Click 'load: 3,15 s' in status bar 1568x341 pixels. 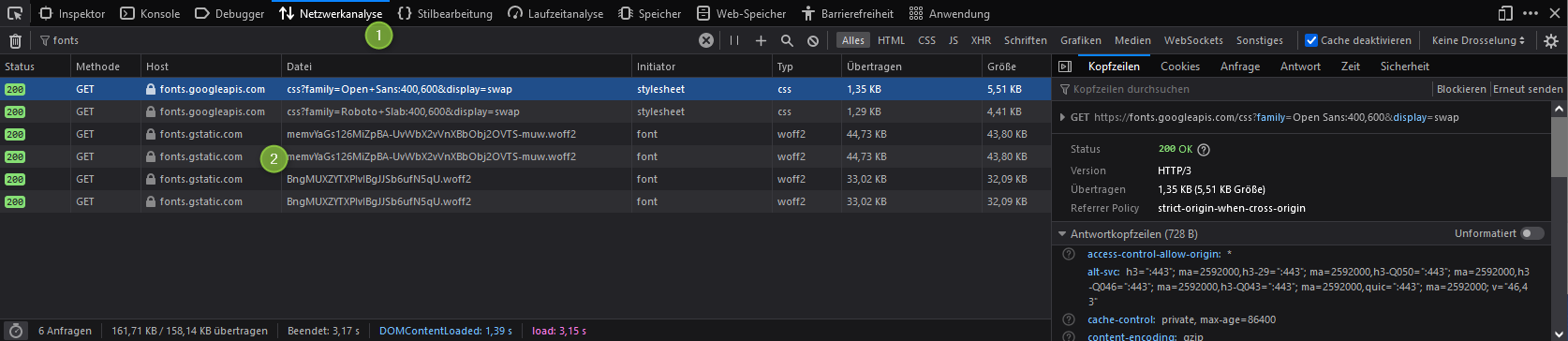pos(559,331)
